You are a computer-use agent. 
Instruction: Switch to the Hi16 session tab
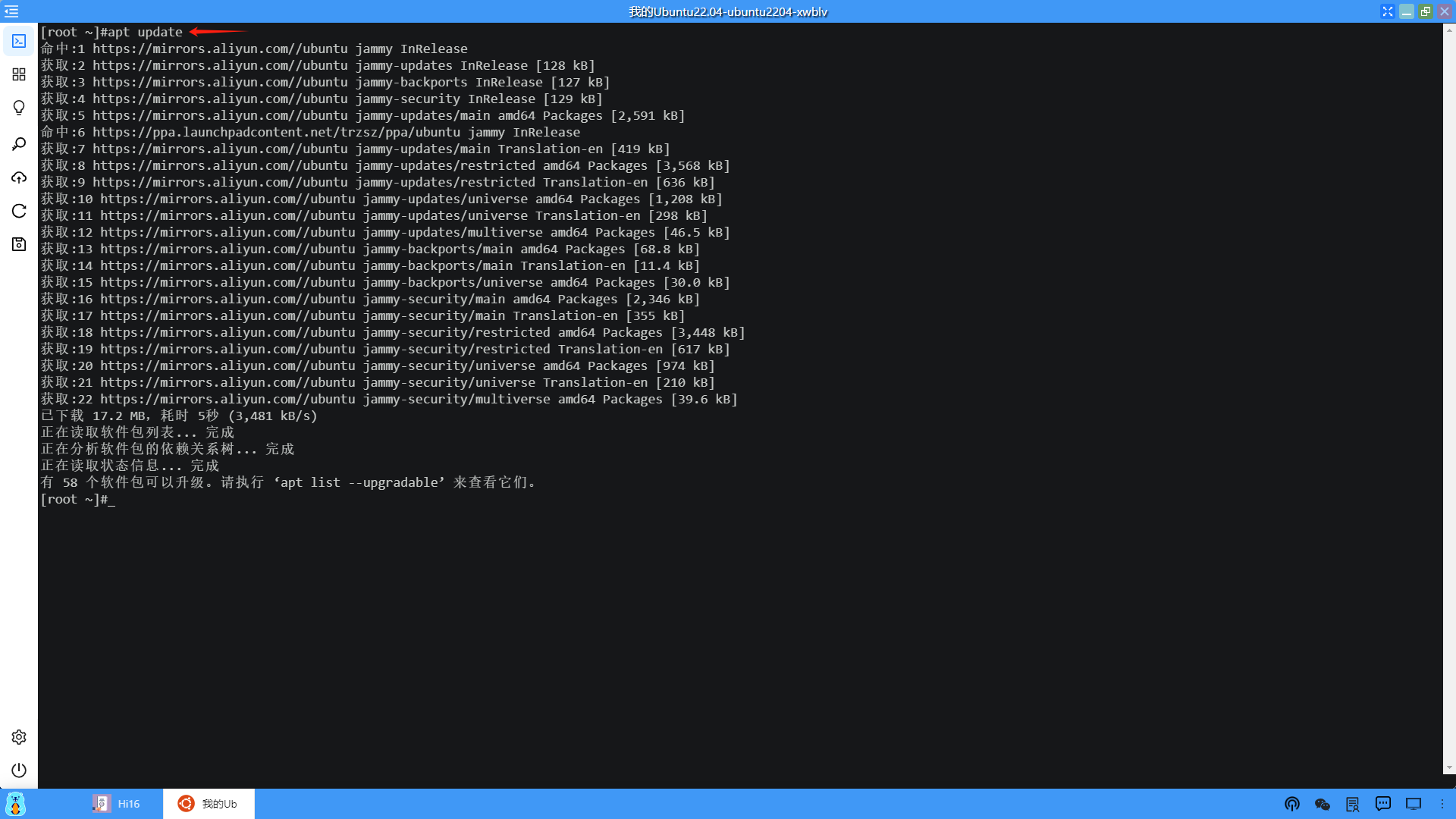click(117, 804)
